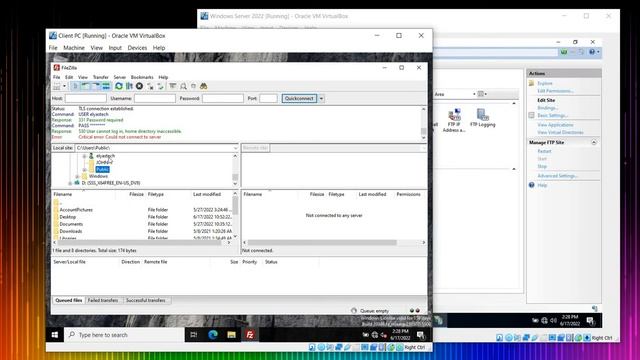Open Windows Start button in Client PC
The image size is (640, 360).
pos(55,335)
